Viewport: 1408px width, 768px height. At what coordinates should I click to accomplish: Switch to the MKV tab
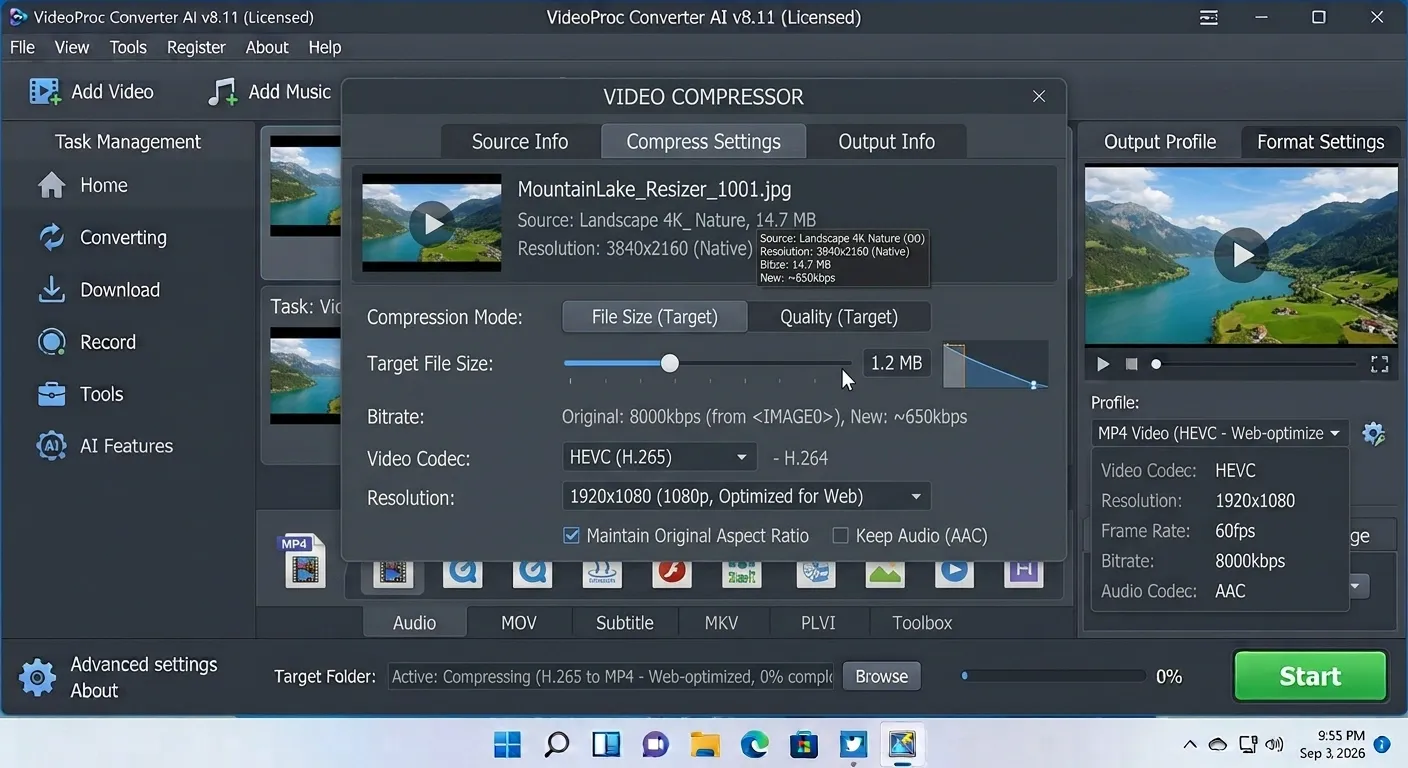[721, 622]
